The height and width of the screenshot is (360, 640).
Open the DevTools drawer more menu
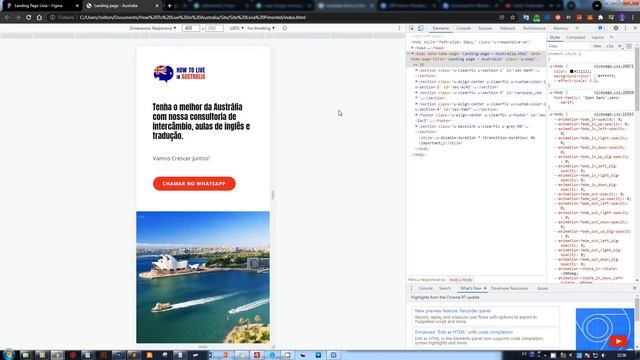coord(411,288)
